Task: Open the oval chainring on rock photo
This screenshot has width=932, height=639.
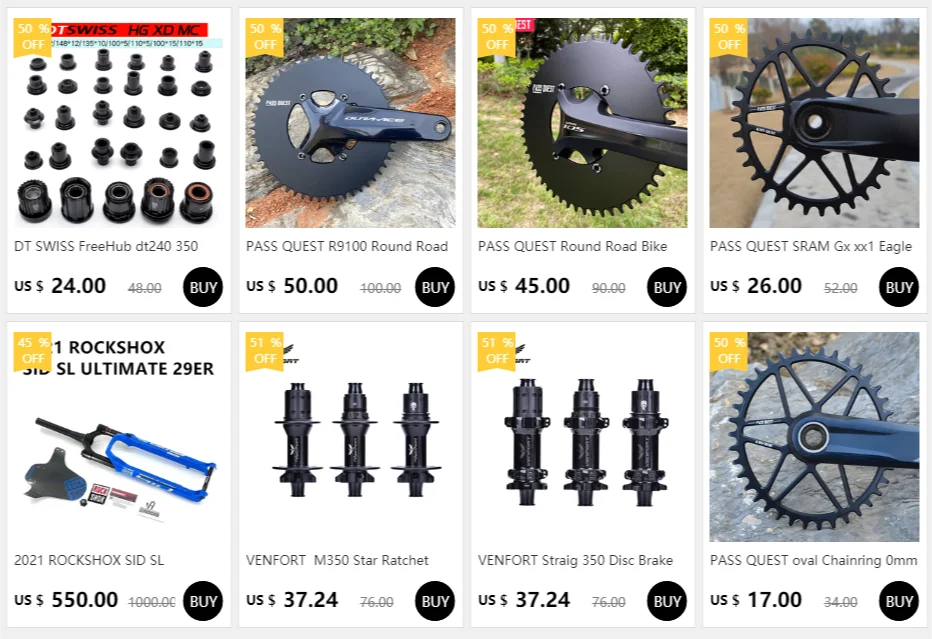Action: (x=814, y=437)
